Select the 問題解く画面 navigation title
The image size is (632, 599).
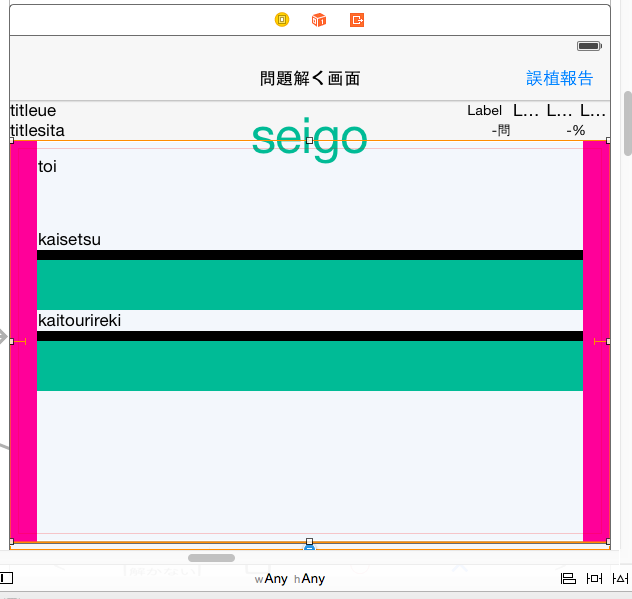tap(310, 78)
